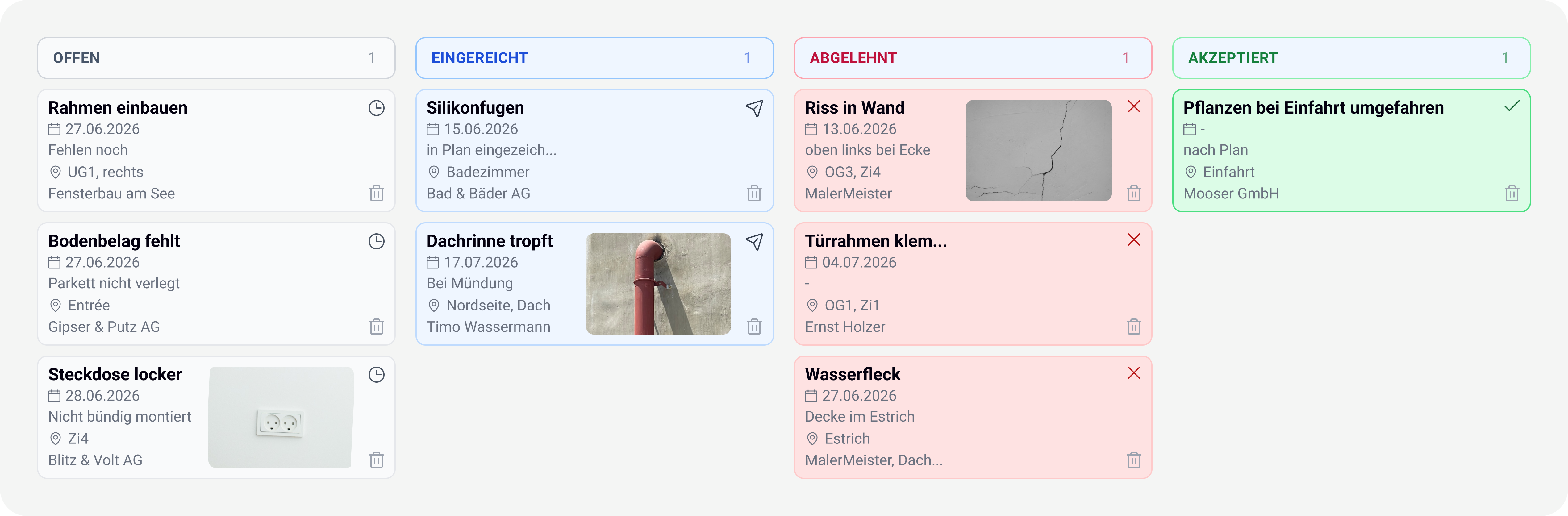Select the EINGEREICHT column header
The image size is (1568, 516).
[594, 58]
